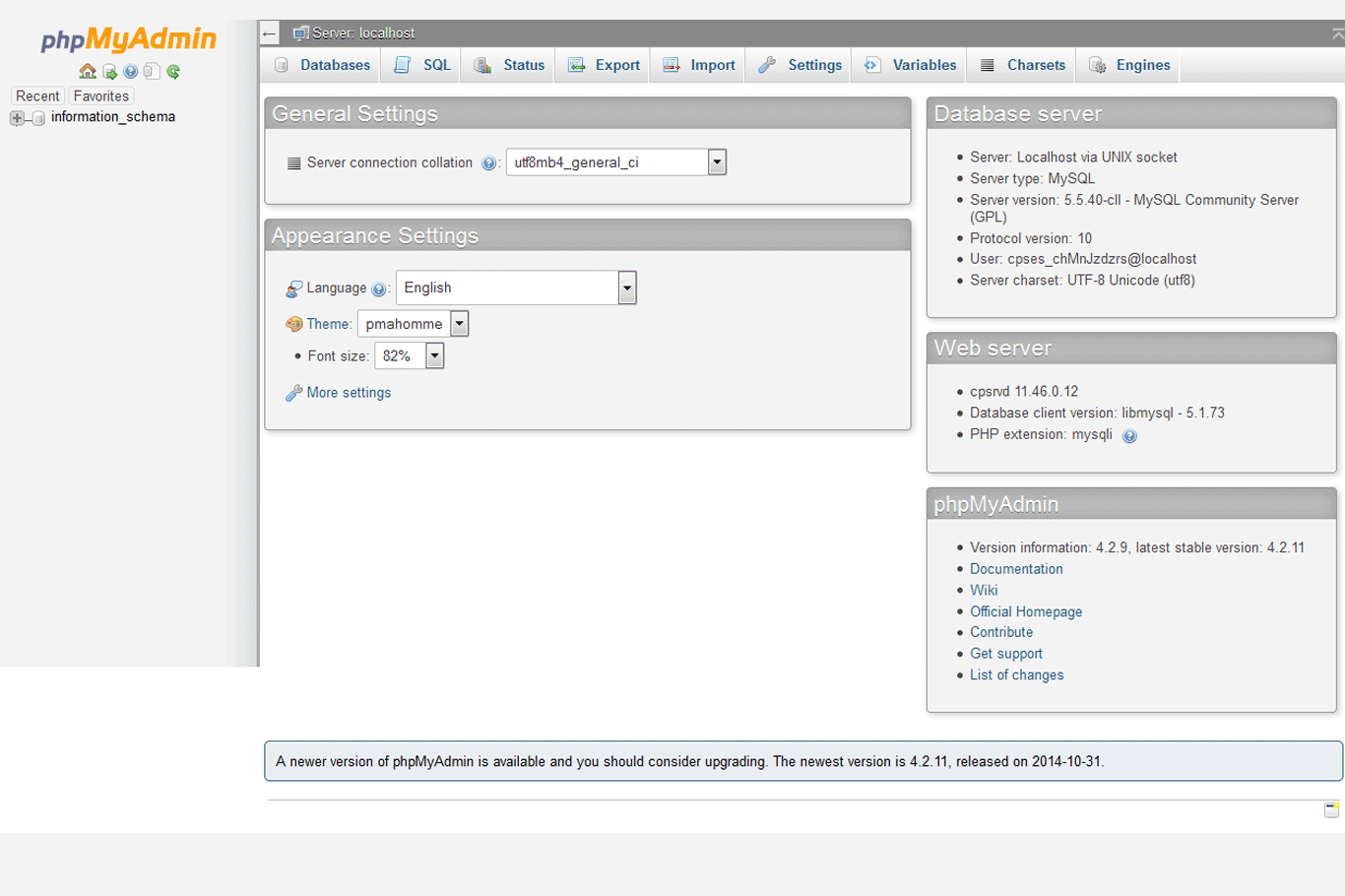Image resolution: width=1345 pixels, height=896 pixels.
Task: Click the help icon beside PHP extension mysqli
Action: click(1129, 435)
